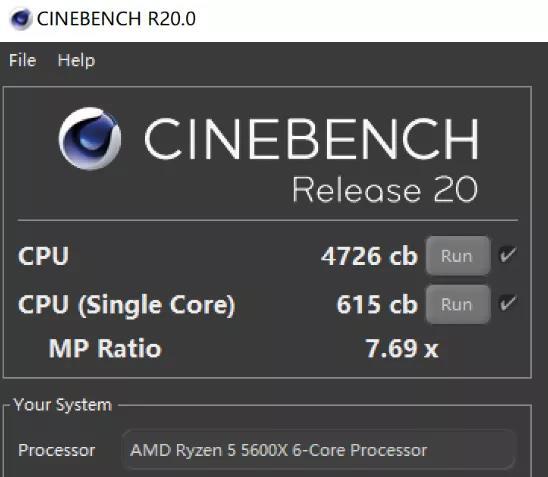This screenshot has width=548, height=477.
Task: Run the multi-core CPU benchmark
Action: click(457, 256)
